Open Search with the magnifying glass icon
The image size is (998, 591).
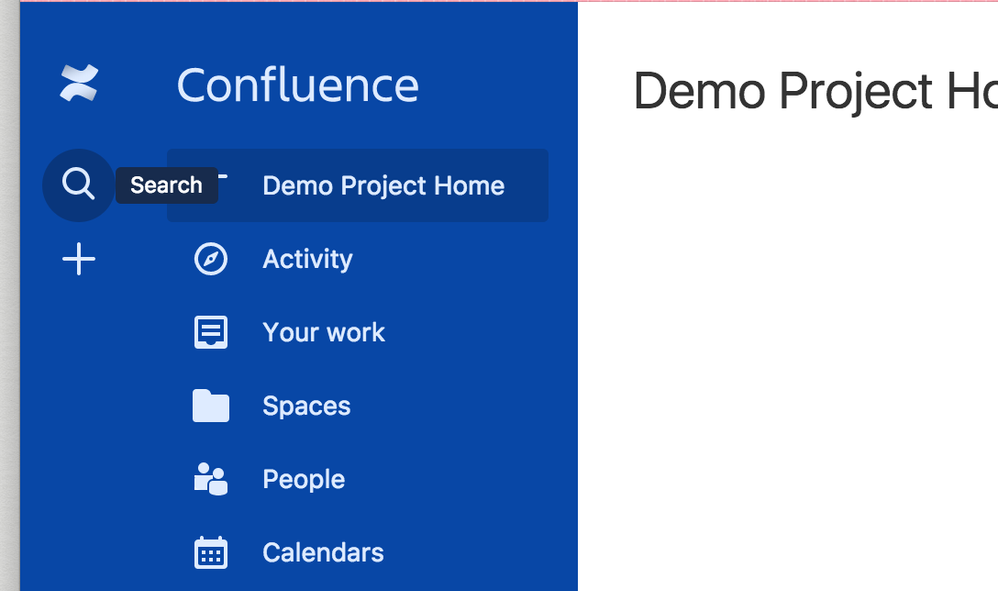tap(78, 185)
